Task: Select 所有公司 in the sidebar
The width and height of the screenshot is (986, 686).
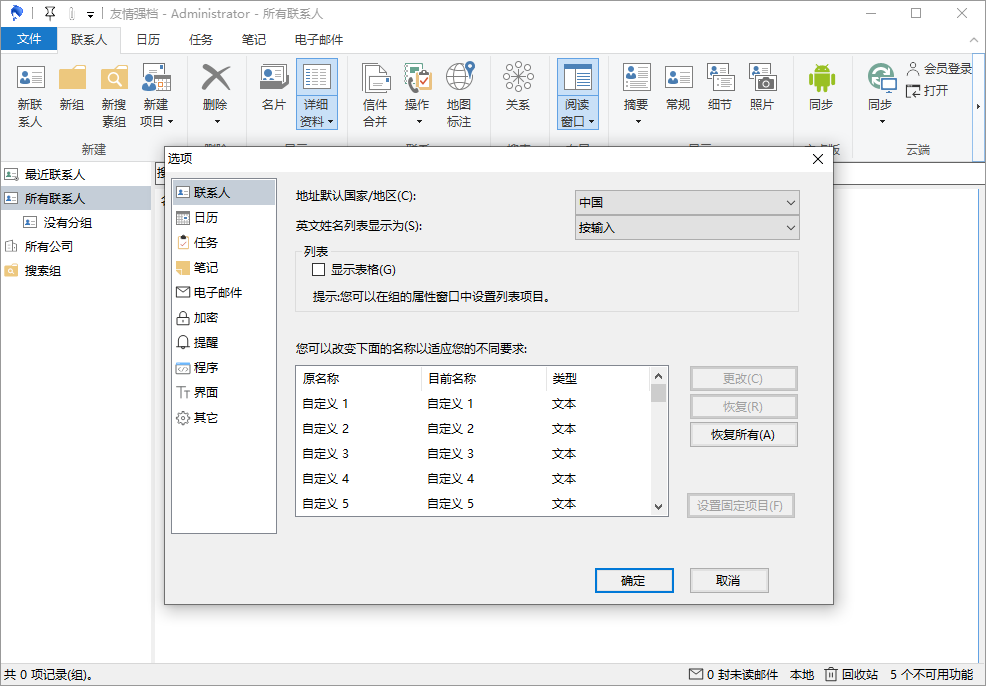Action: [x=48, y=246]
